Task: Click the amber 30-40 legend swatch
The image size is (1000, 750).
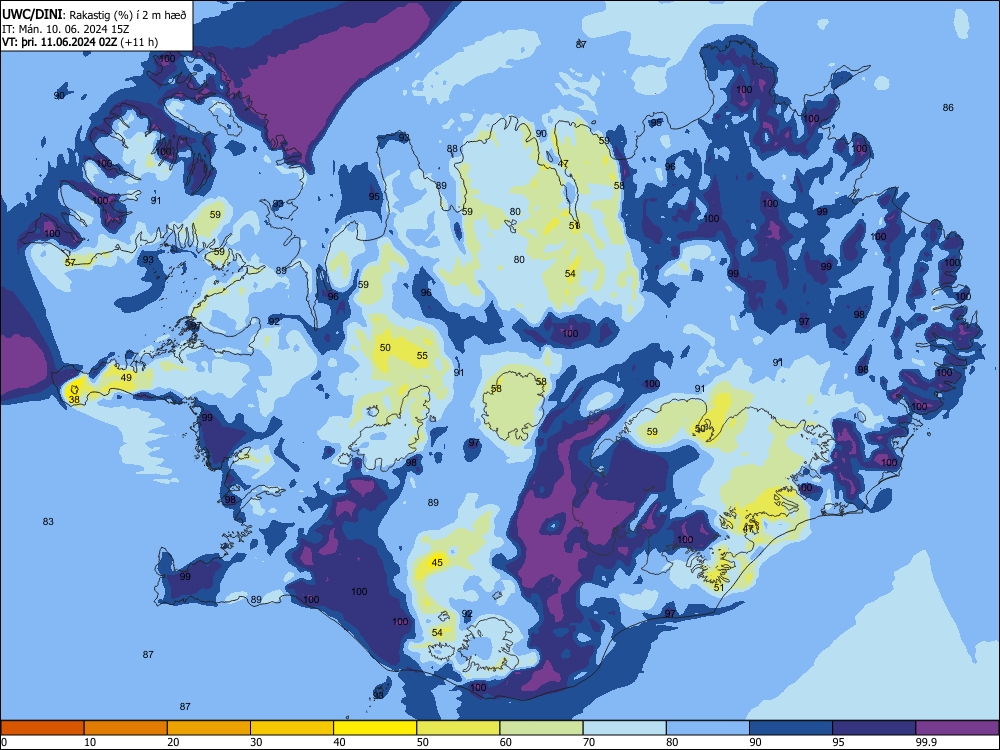Action: pos(292,728)
